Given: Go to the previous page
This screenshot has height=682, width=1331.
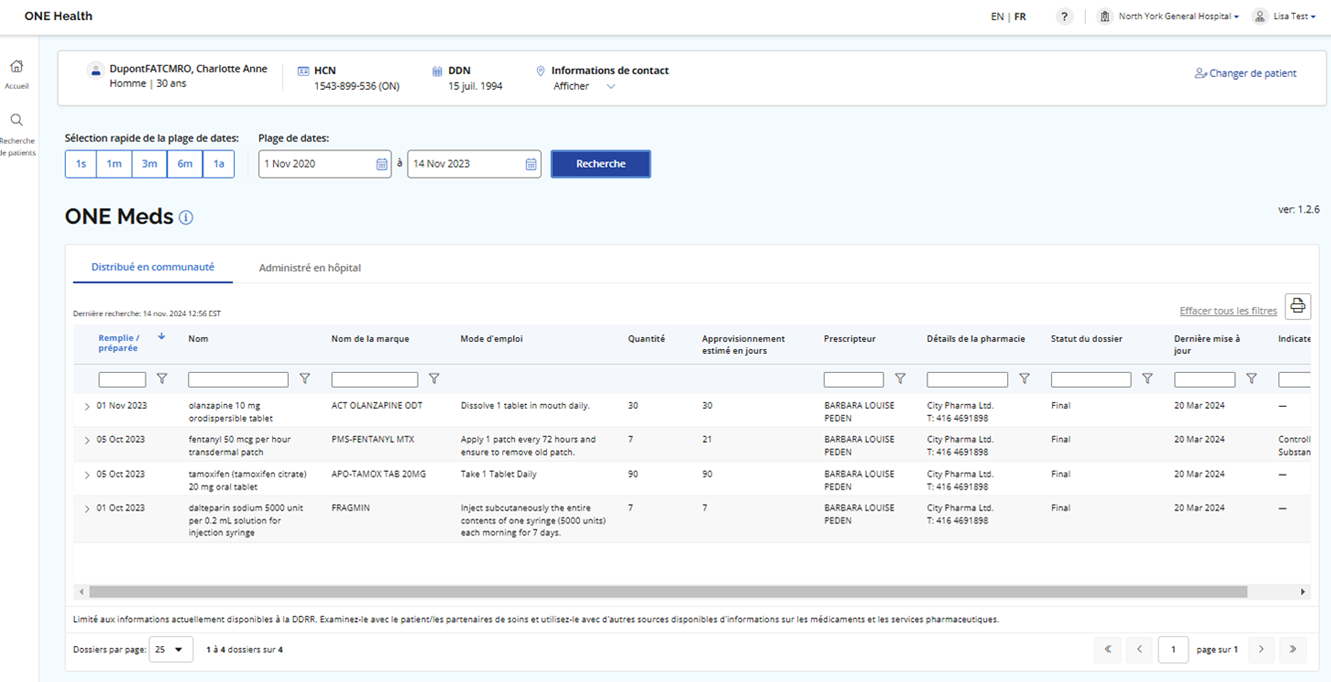Looking at the screenshot, I should click(x=1139, y=650).
